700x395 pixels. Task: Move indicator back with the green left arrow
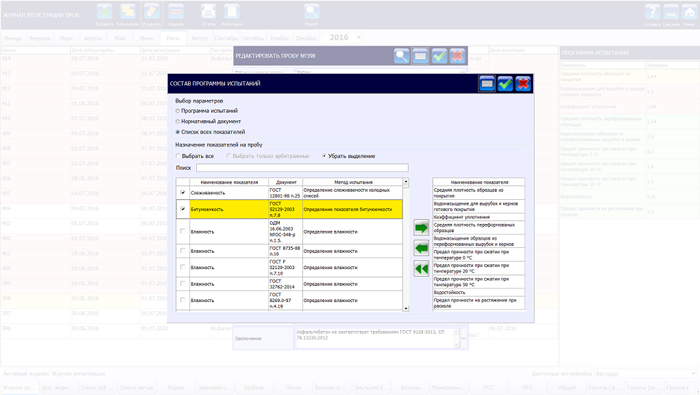click(x=421, y=248)
